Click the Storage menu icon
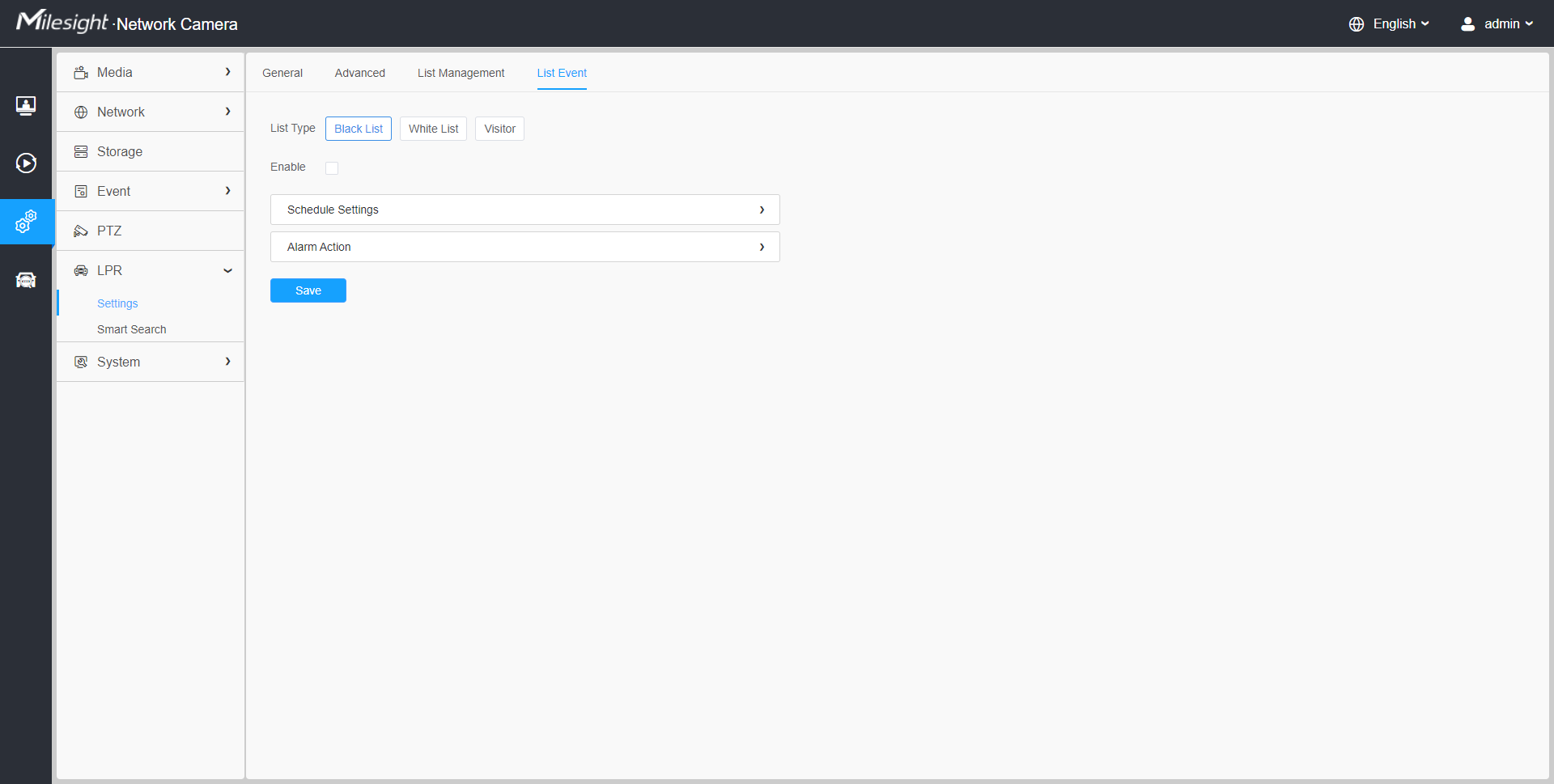 pyautogui.click(x=81, y=152)
